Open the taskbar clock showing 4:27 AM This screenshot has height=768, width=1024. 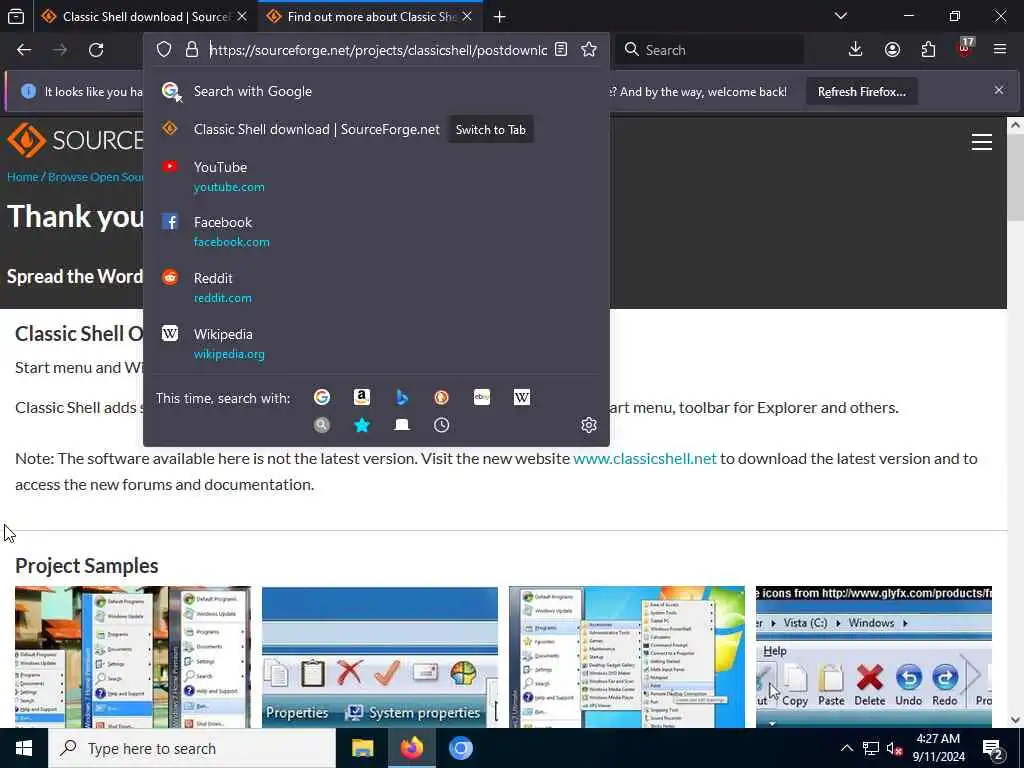pyautogui.click(x=938, y=748)
